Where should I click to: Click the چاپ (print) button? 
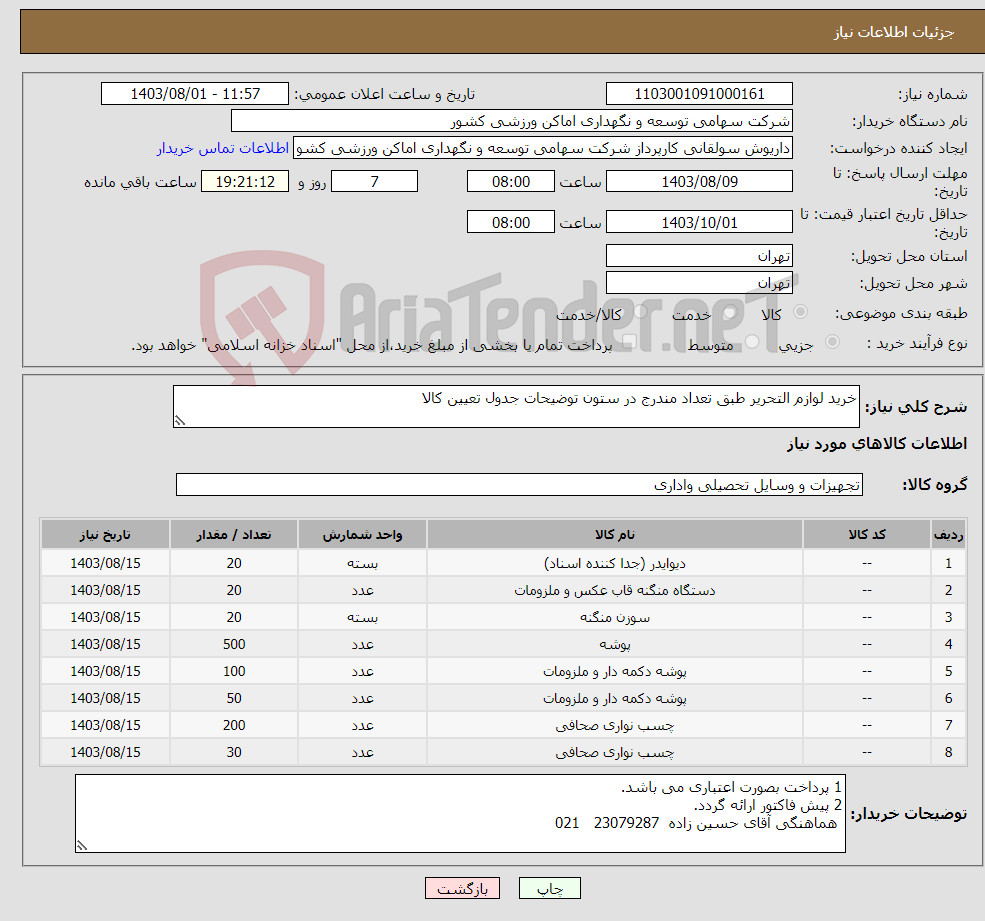coord(550,888)
